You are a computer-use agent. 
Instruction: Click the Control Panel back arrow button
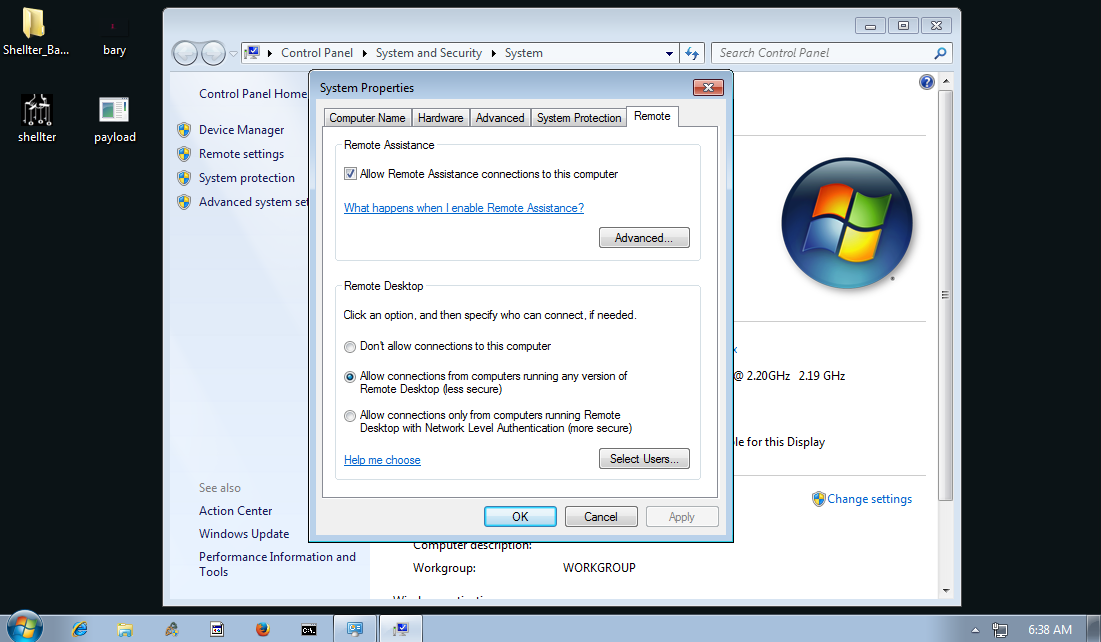185,53
